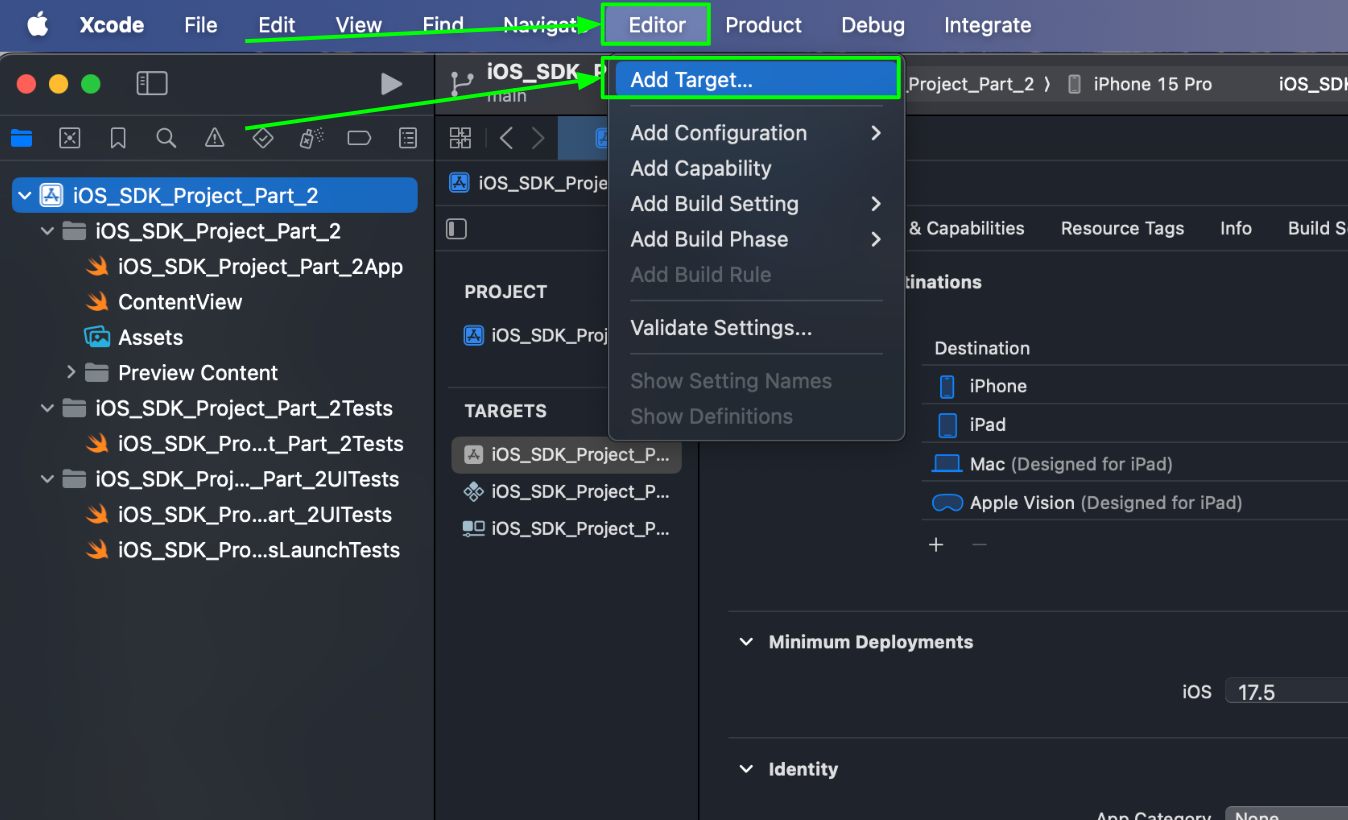Switch to the Info tab

1236,228
